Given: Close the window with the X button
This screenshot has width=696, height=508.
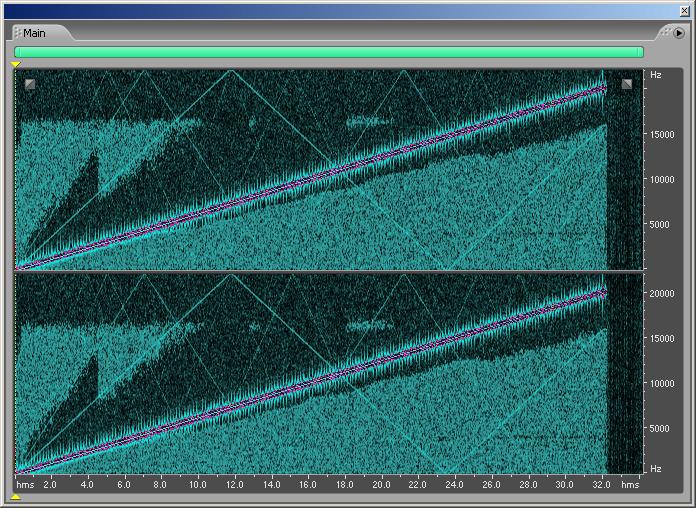Looking at the screenshot, I should [x=685, y=11].
